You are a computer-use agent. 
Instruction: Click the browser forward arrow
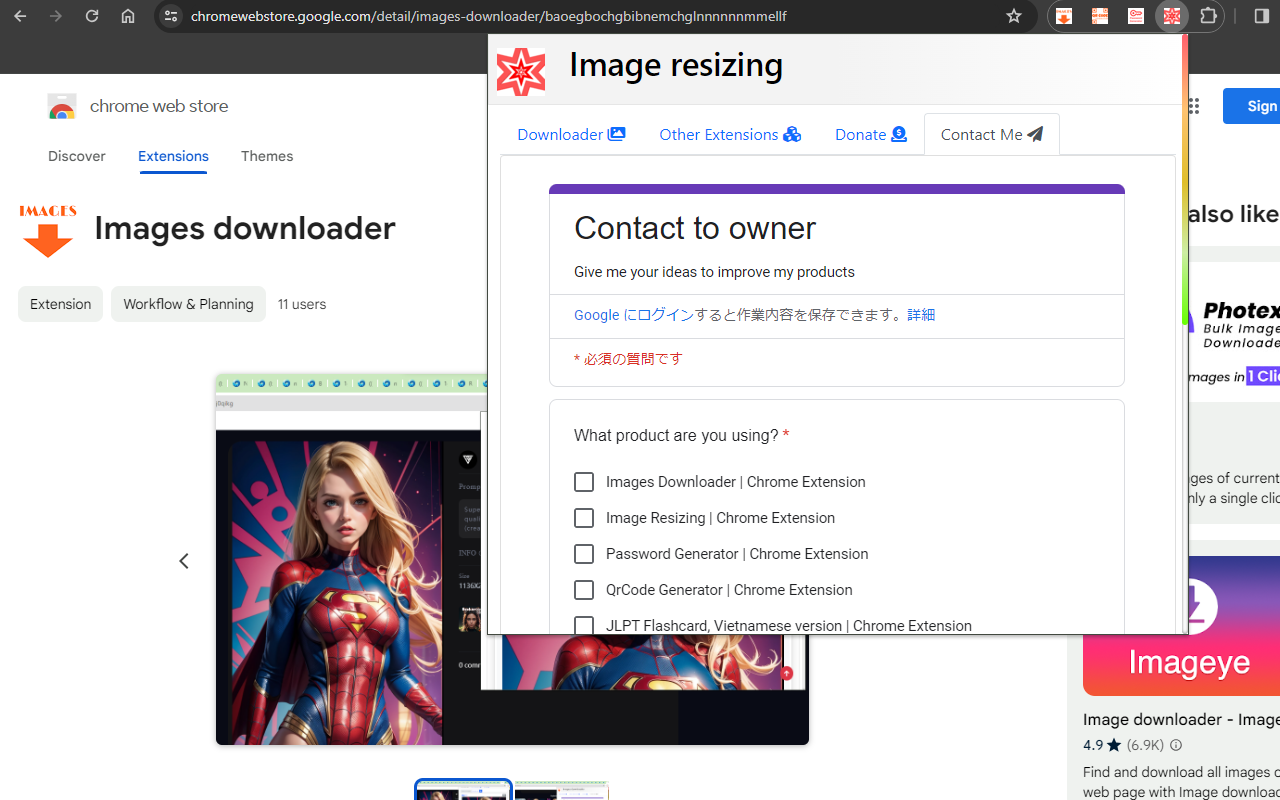(56, 16)
